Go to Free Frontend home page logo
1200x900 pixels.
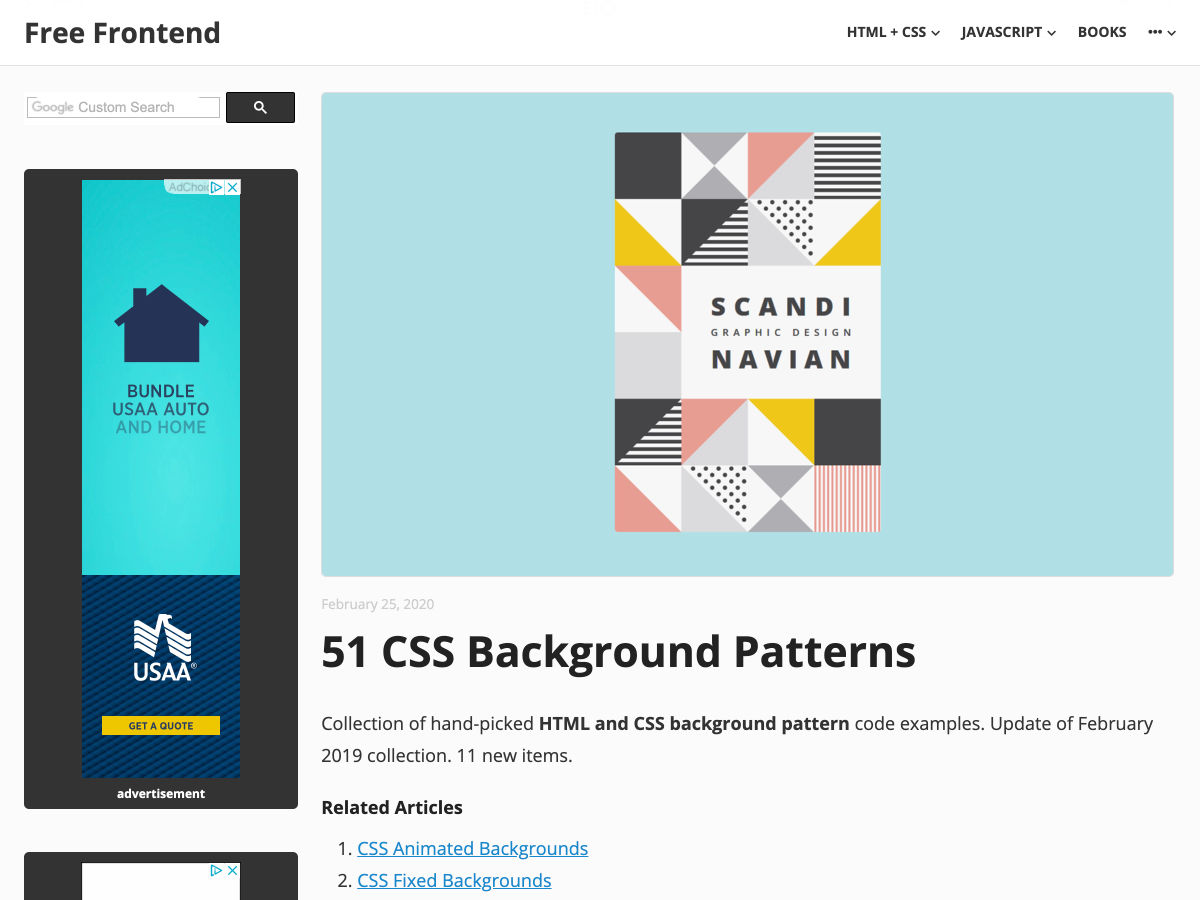point(122,33)
